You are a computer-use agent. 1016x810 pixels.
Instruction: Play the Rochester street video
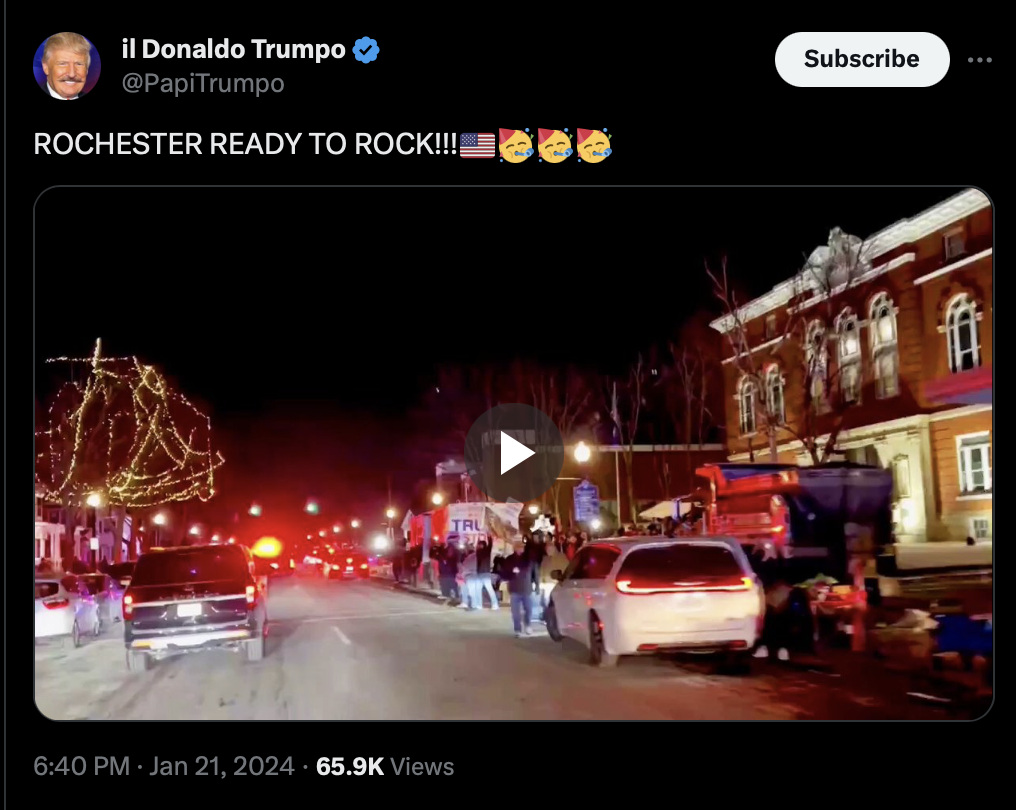[x=514, y=453]
